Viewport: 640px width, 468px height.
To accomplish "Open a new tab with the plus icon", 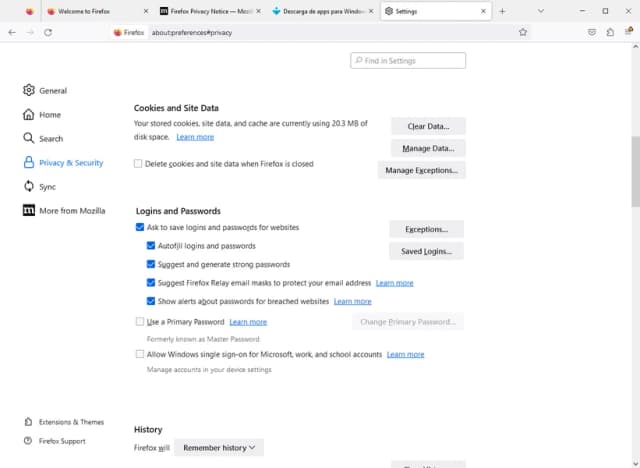I will (x=502, y=11).
